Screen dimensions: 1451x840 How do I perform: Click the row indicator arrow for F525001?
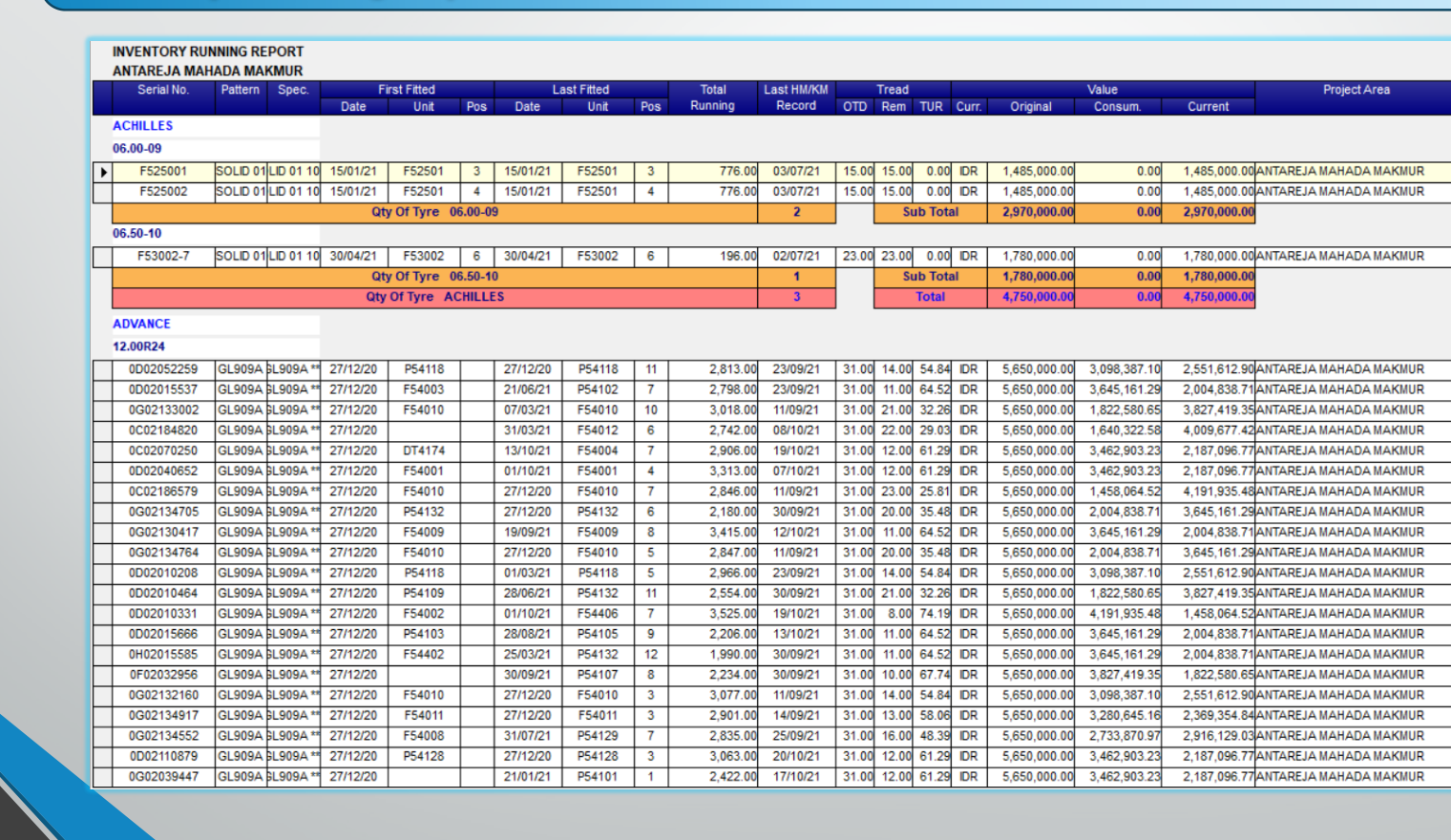pyautogui.click(x=103, y=172)
